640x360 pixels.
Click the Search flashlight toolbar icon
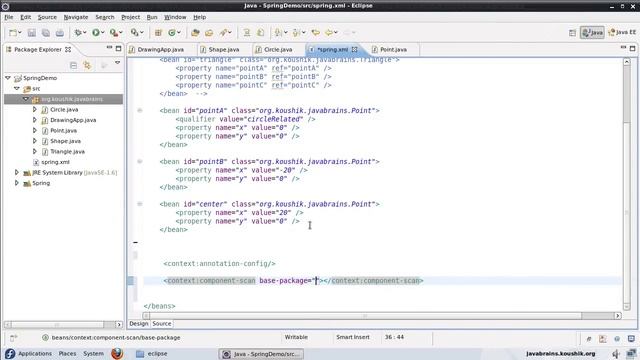pyautogui.click(x=223, y=33)
